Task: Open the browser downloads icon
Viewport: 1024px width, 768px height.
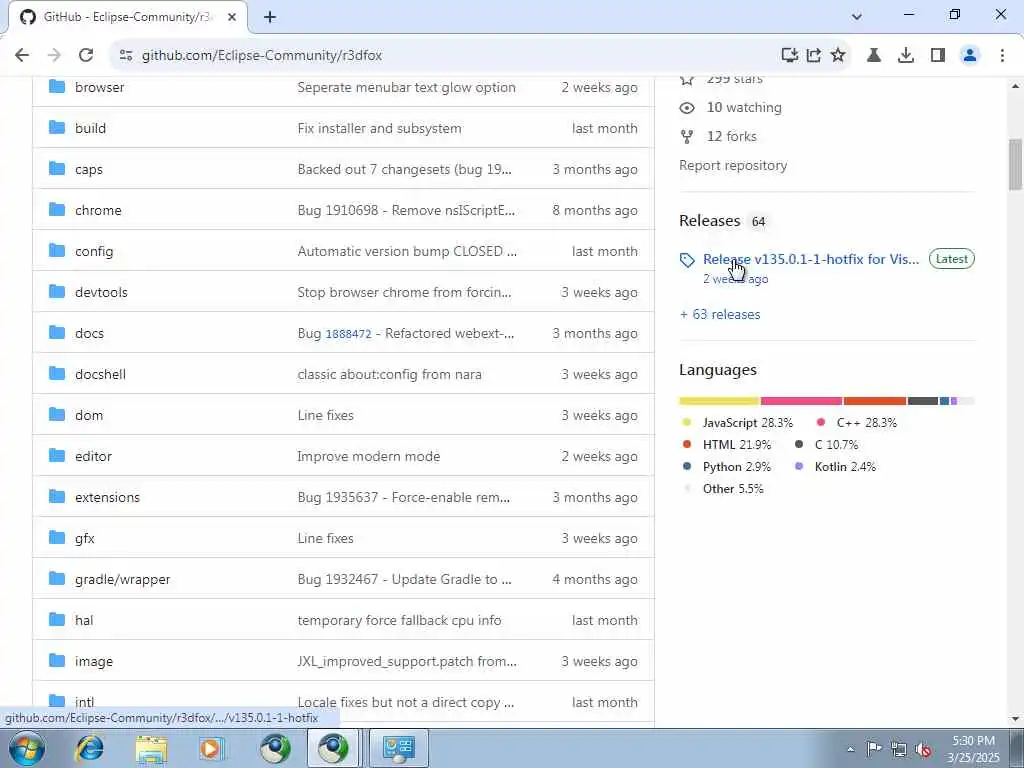Action: pyautogui.click(x=906, y=56)
